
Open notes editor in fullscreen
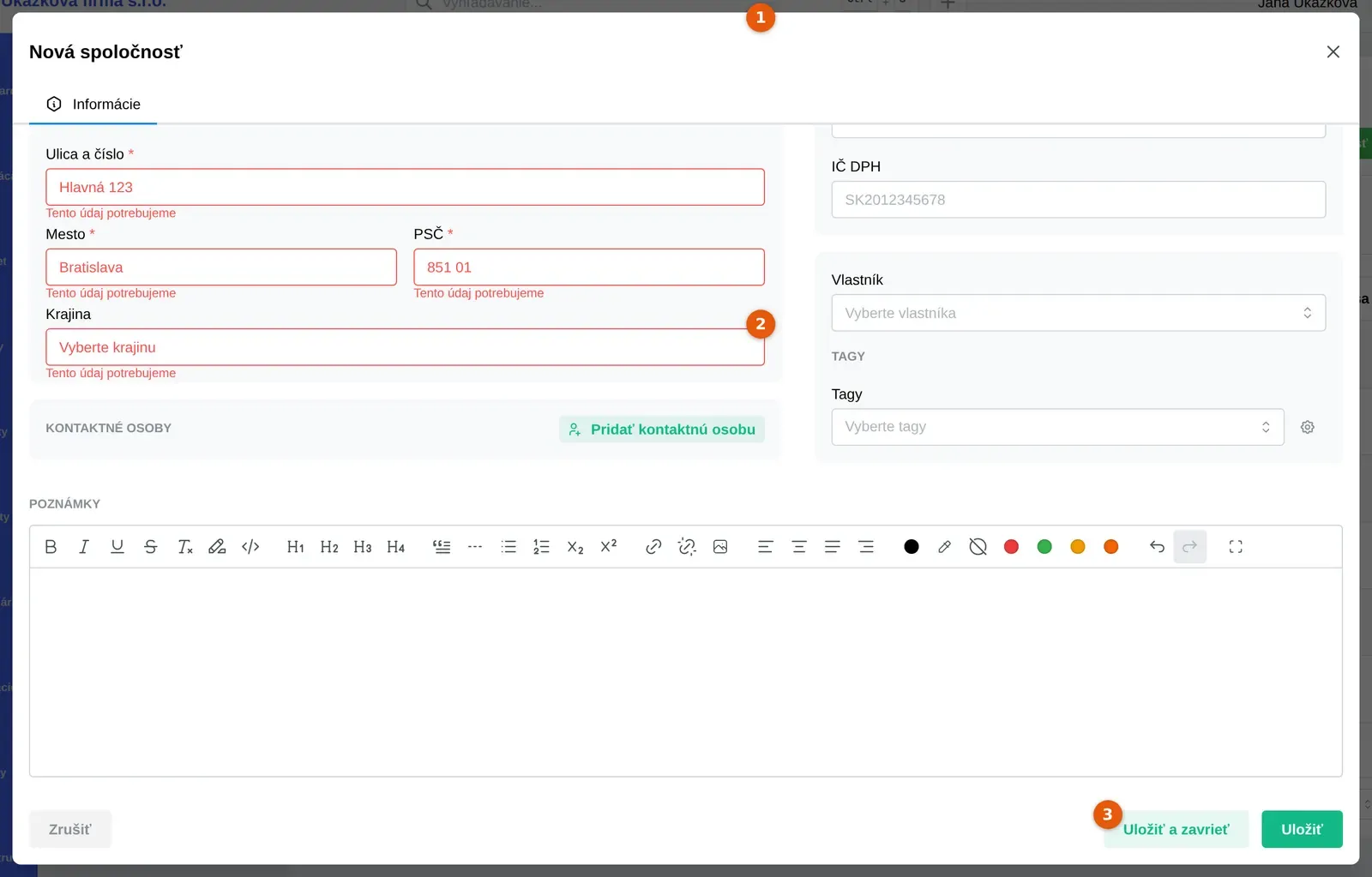[x=1236, y=547]
